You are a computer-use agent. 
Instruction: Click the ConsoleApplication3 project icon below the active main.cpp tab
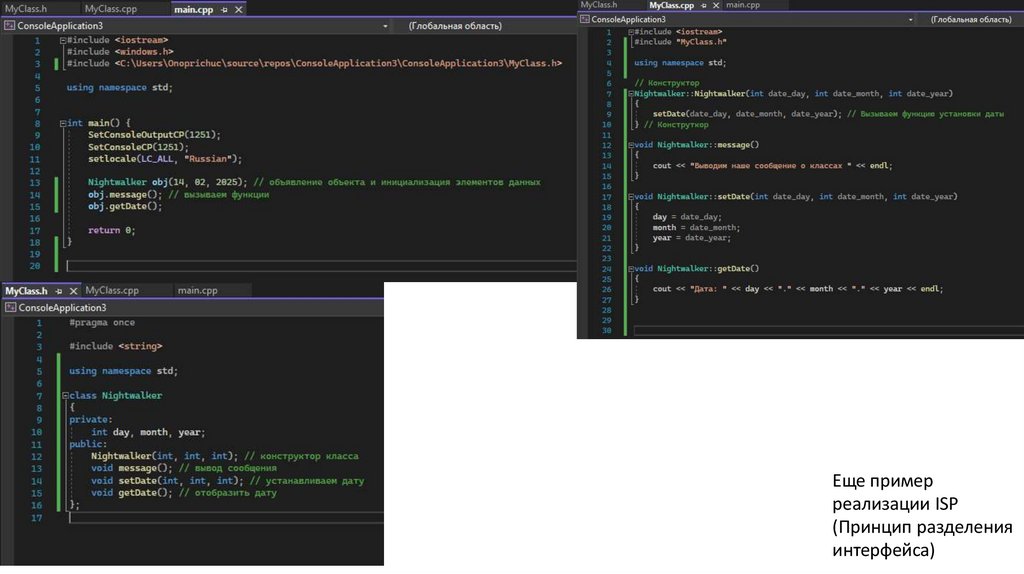[10, 25]
